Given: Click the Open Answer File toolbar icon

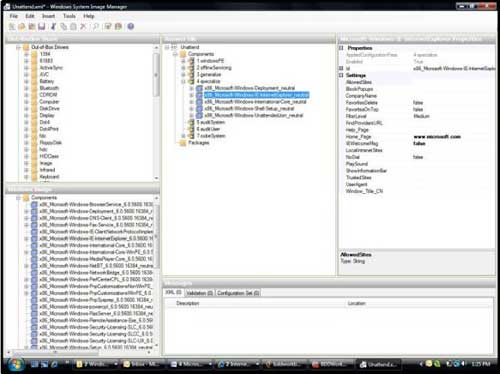Looking at the screenshot, I should 22,27.
